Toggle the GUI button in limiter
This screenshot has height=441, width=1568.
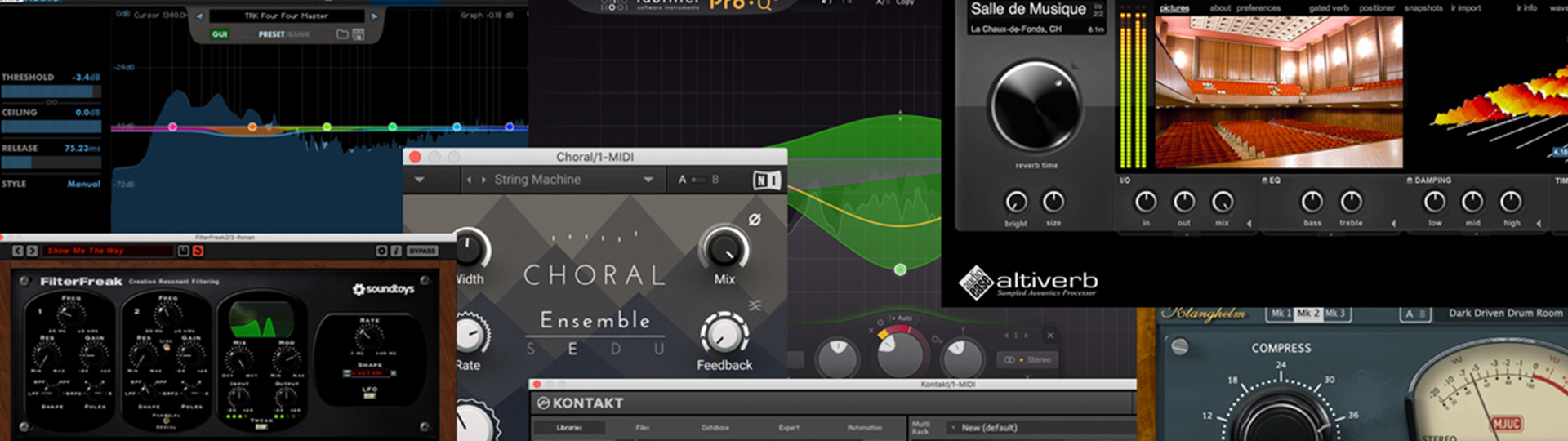(x=220, y=34)
